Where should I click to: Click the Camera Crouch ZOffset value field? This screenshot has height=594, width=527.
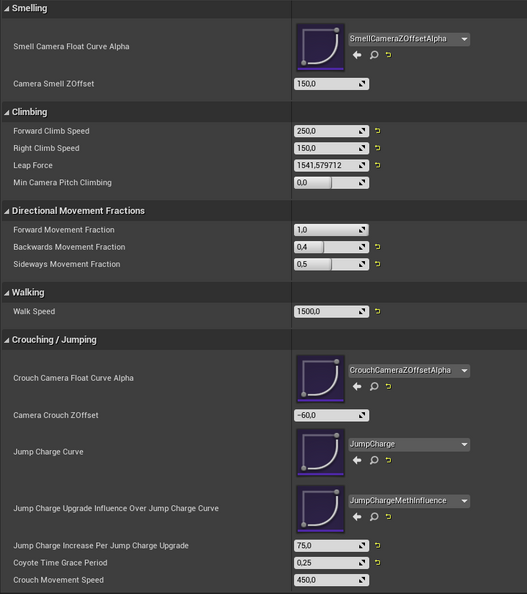click(x=332, y=415)
